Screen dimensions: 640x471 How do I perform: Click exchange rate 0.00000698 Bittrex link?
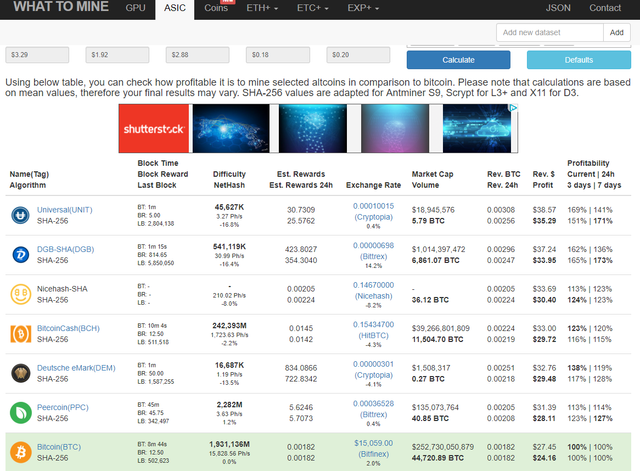click(x=373, y=251)
